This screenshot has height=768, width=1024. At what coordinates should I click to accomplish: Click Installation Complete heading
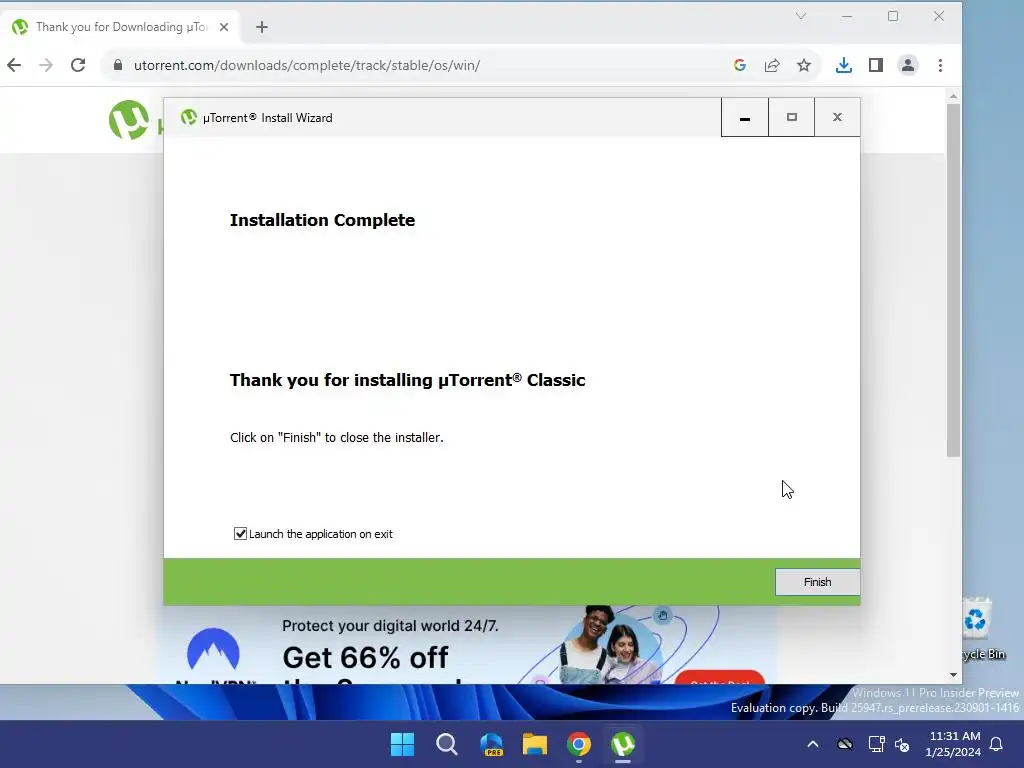(x=322, y=220)
